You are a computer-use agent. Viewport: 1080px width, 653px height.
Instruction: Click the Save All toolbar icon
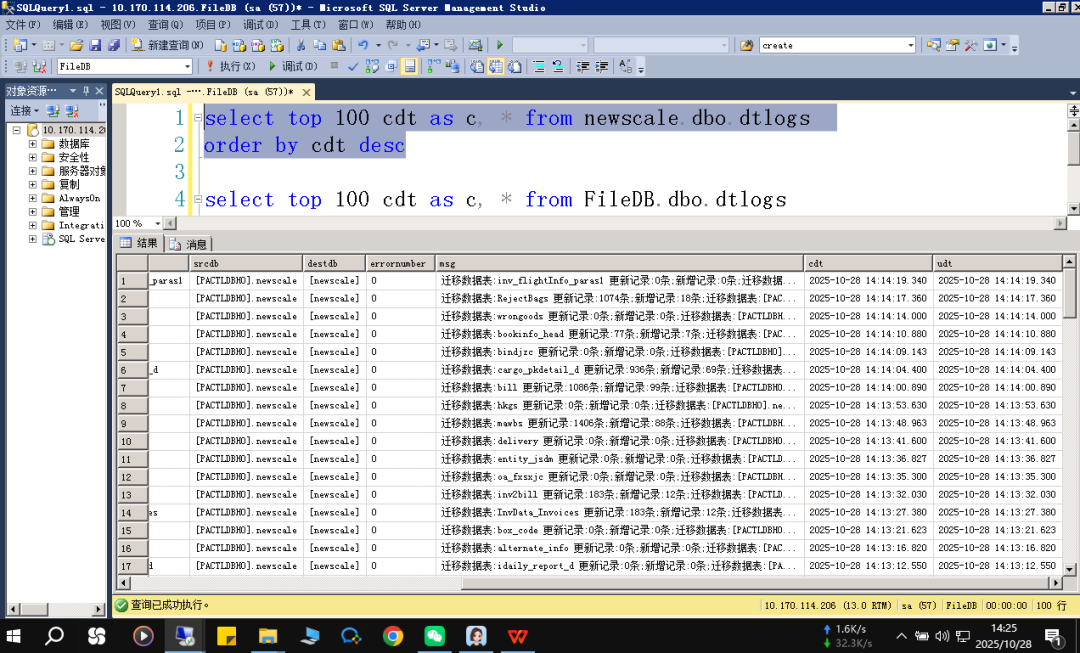pyautogui.click(x=114, y=45)
